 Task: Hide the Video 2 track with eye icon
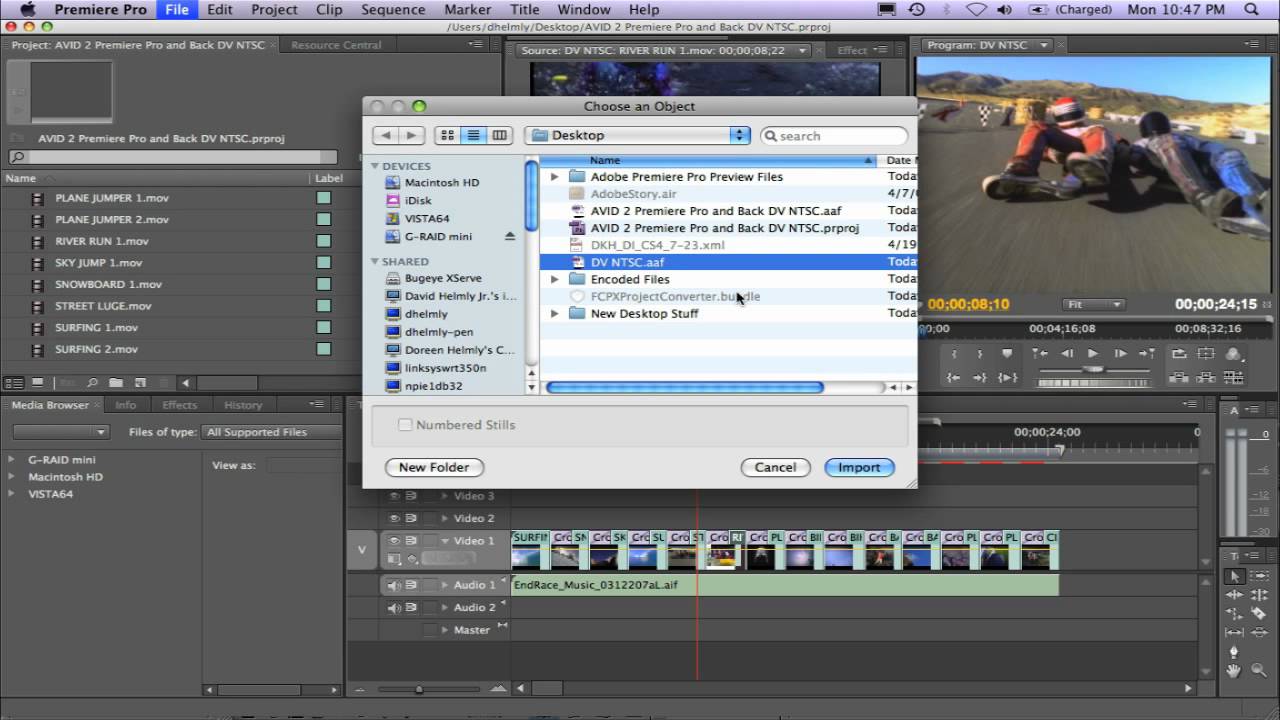[x=394, y=518]
